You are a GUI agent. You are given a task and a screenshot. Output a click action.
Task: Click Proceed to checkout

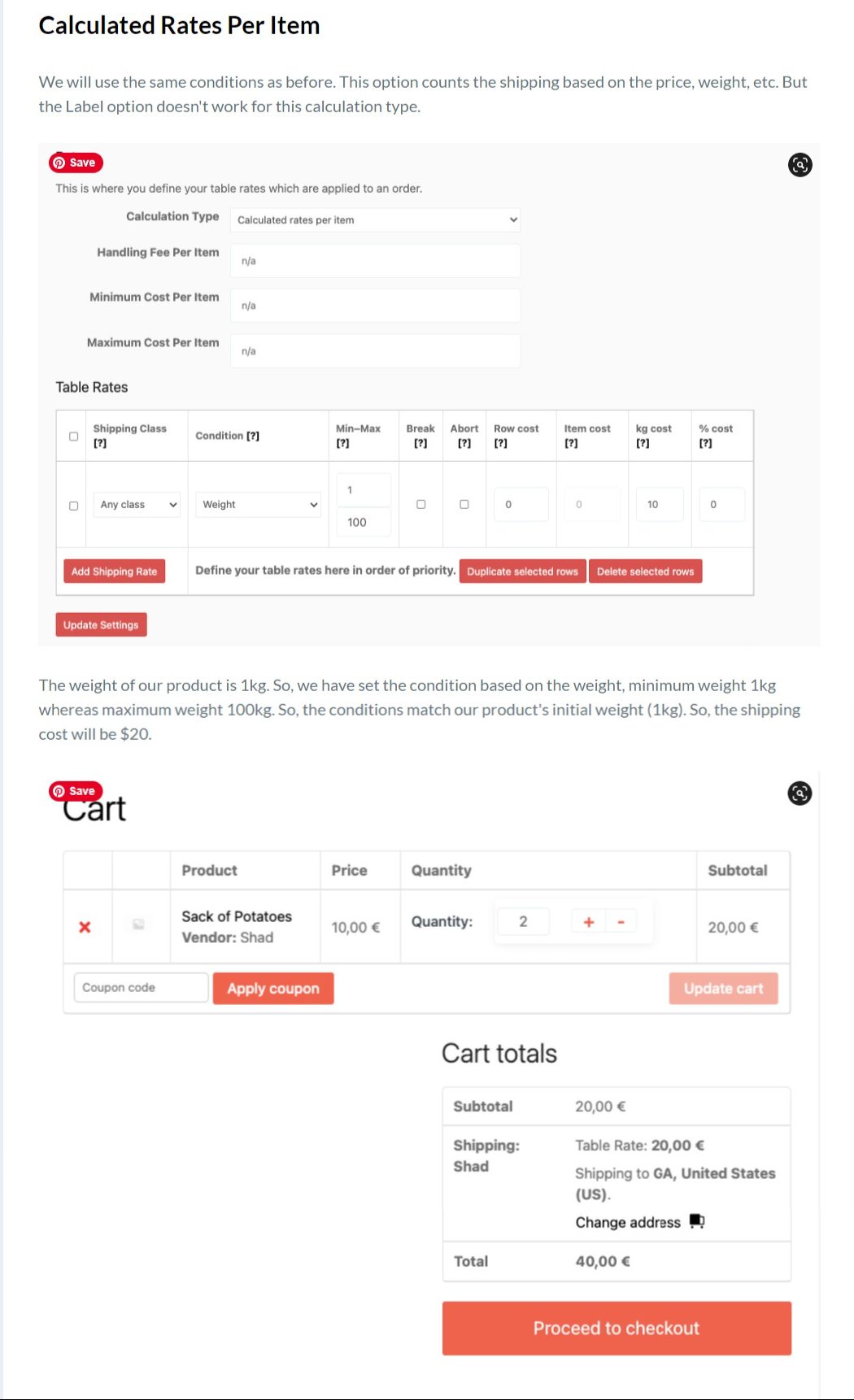tap(617, 1328)
